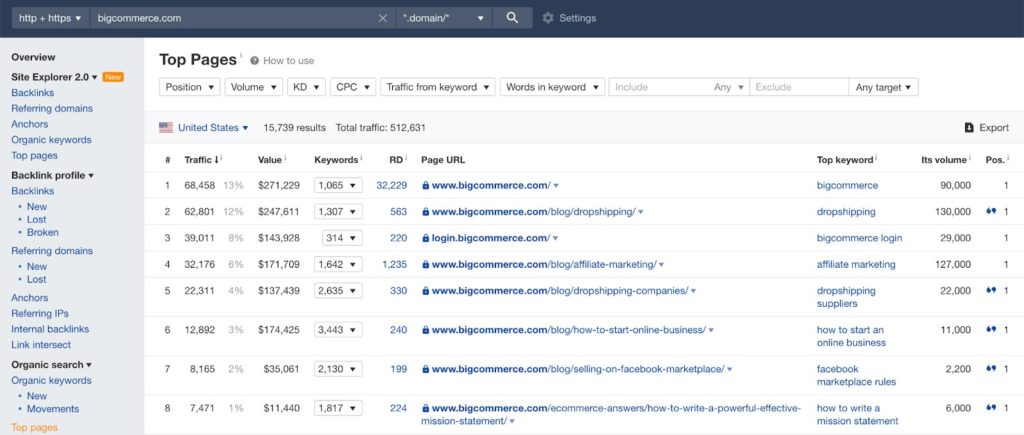Go to Overview in the sidebar

pos(33,57)
